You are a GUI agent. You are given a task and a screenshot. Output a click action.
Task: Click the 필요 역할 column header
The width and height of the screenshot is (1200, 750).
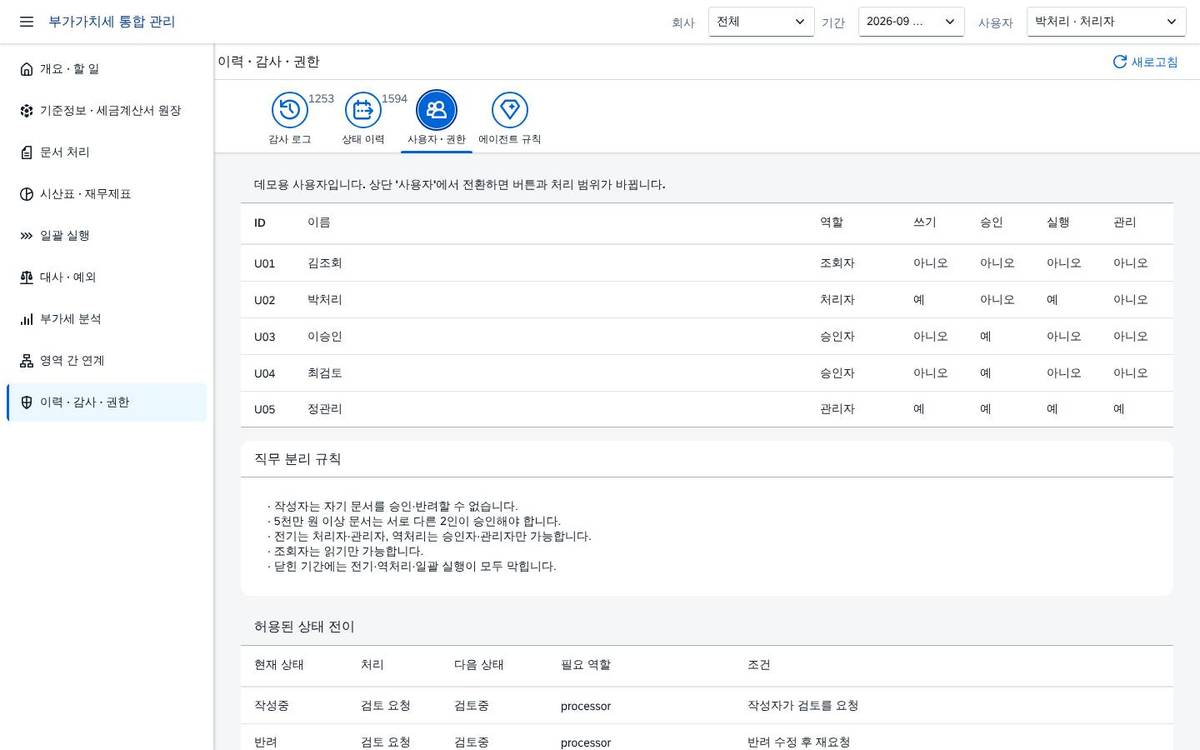586,665
